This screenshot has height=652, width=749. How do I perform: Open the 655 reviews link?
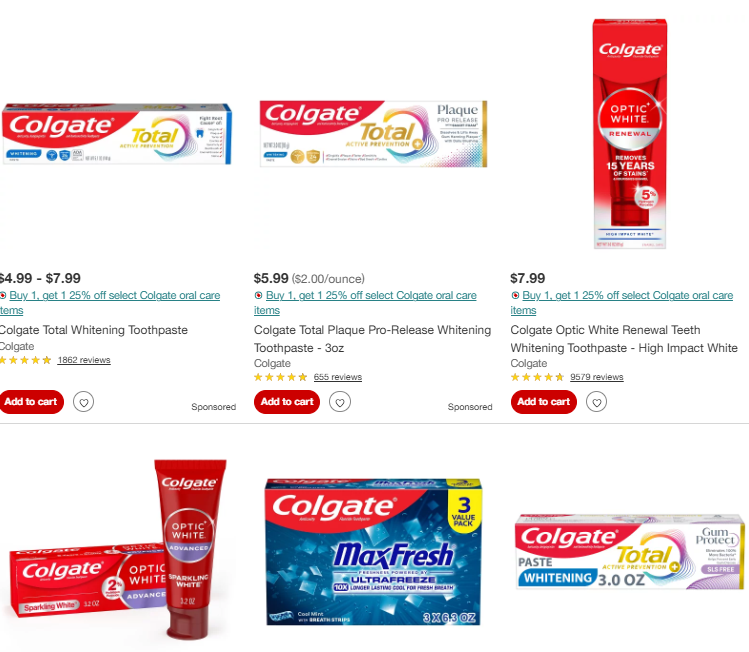point(338,377)
